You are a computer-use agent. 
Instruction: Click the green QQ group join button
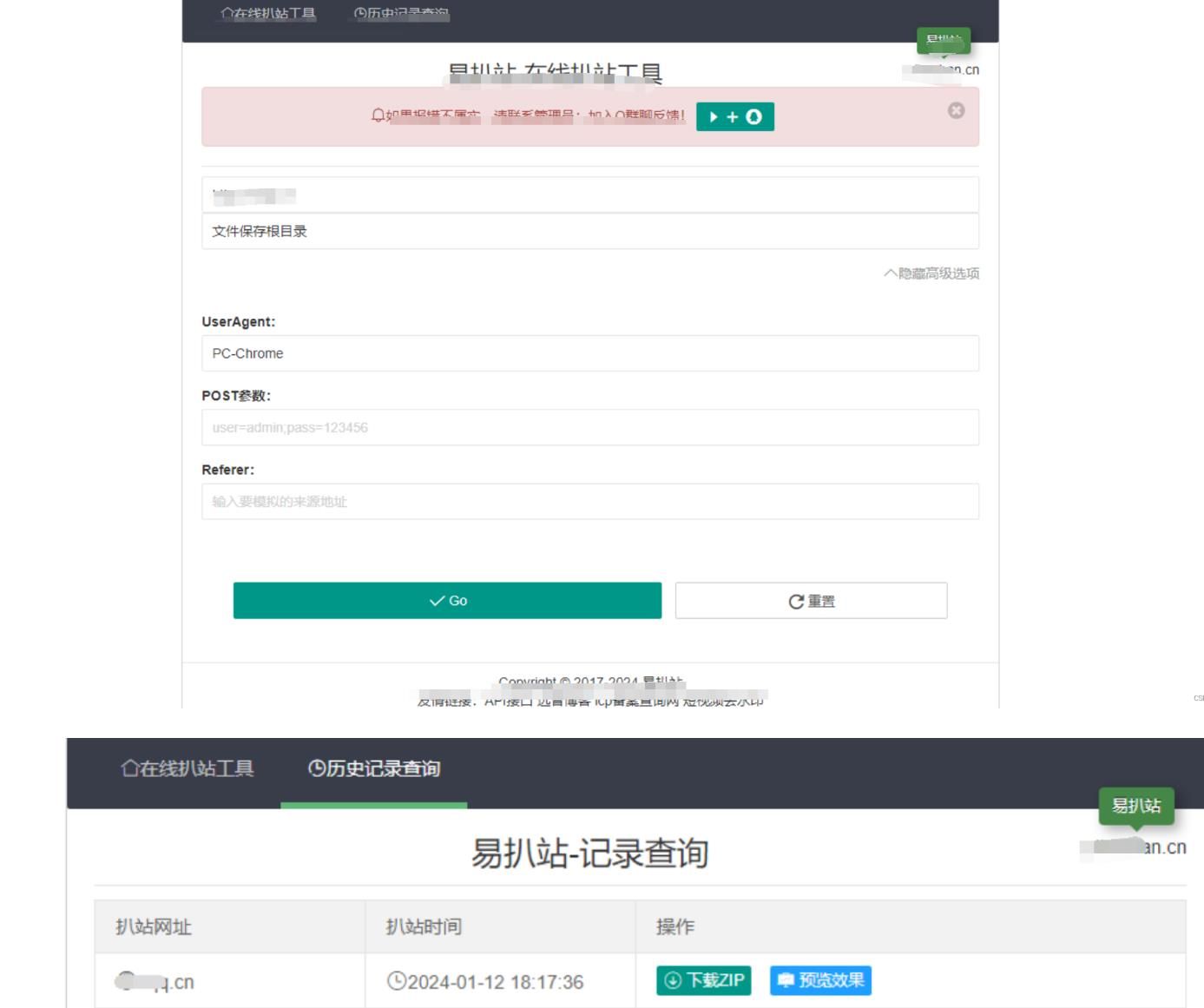click(734, 115)
